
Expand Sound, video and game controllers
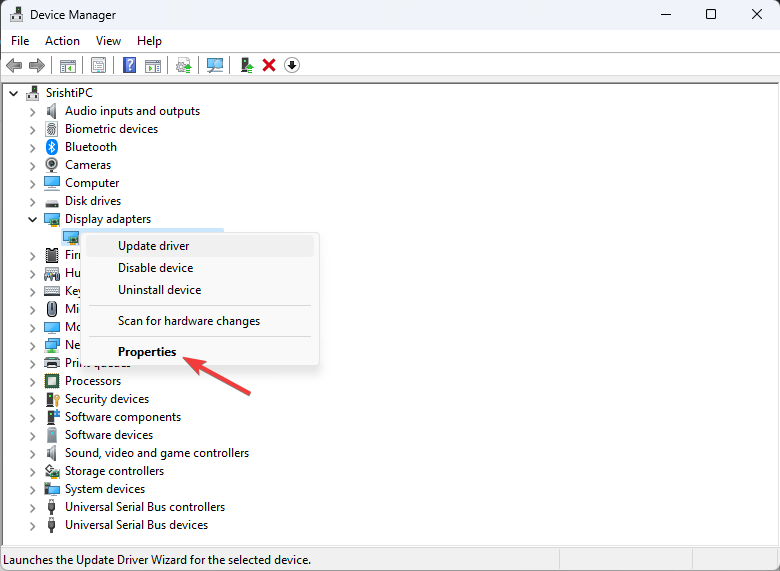(x=33, y=454)
